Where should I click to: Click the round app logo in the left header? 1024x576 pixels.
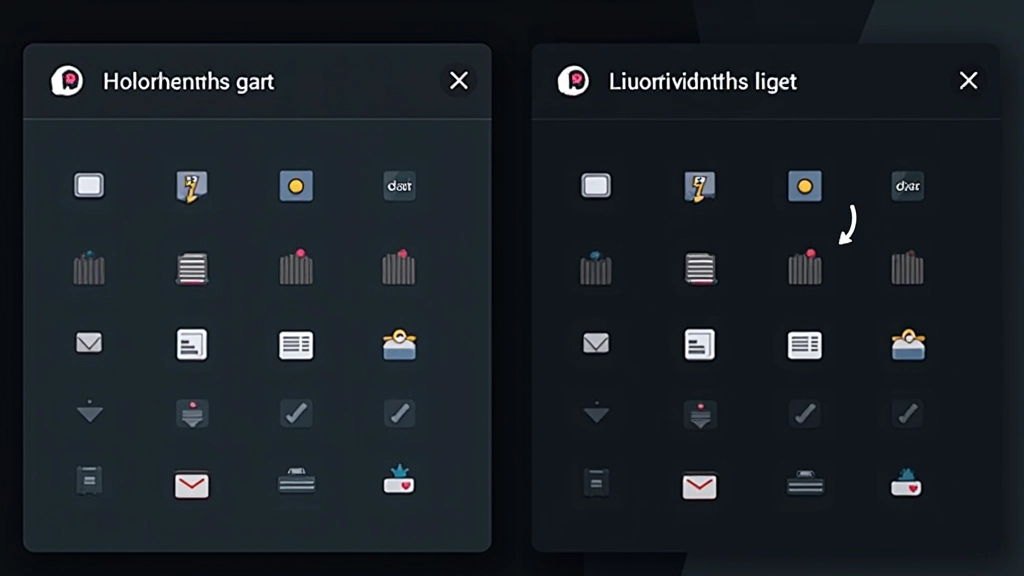67,80
